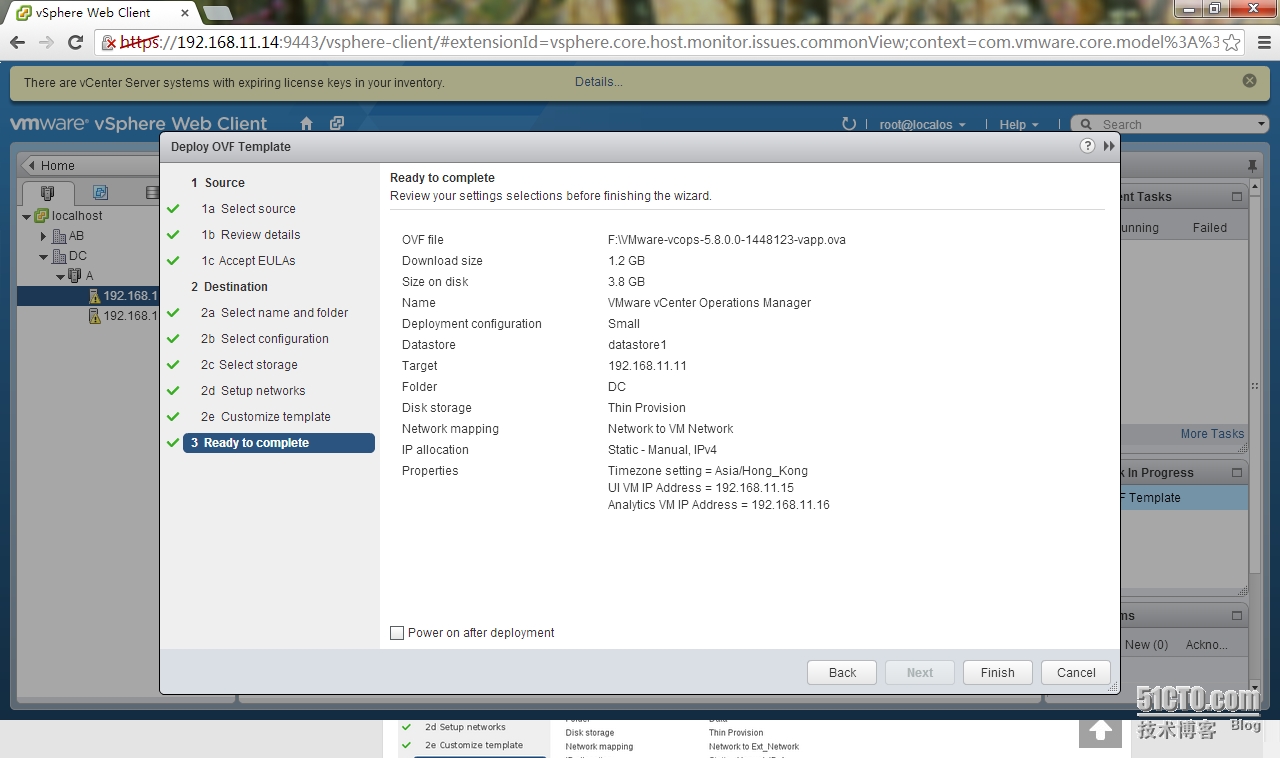Enable Power on after deployment
The width and height of the screenshot is (1280, 758).
tap(397, 633)
